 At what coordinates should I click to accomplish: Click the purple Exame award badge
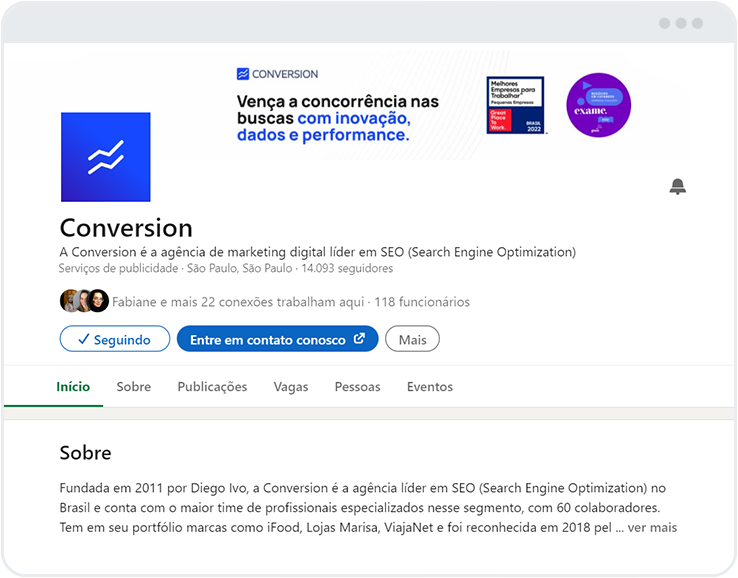point(598,105)
